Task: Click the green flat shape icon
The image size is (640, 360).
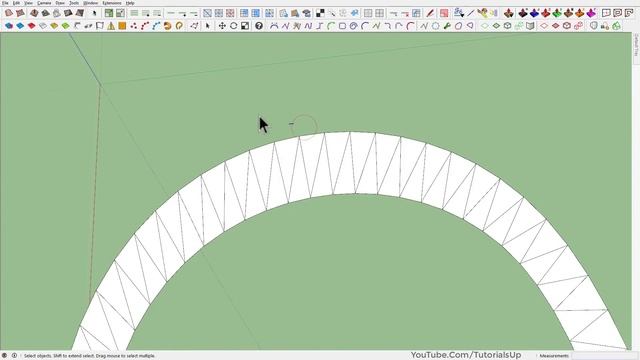Action: point(65,26)
